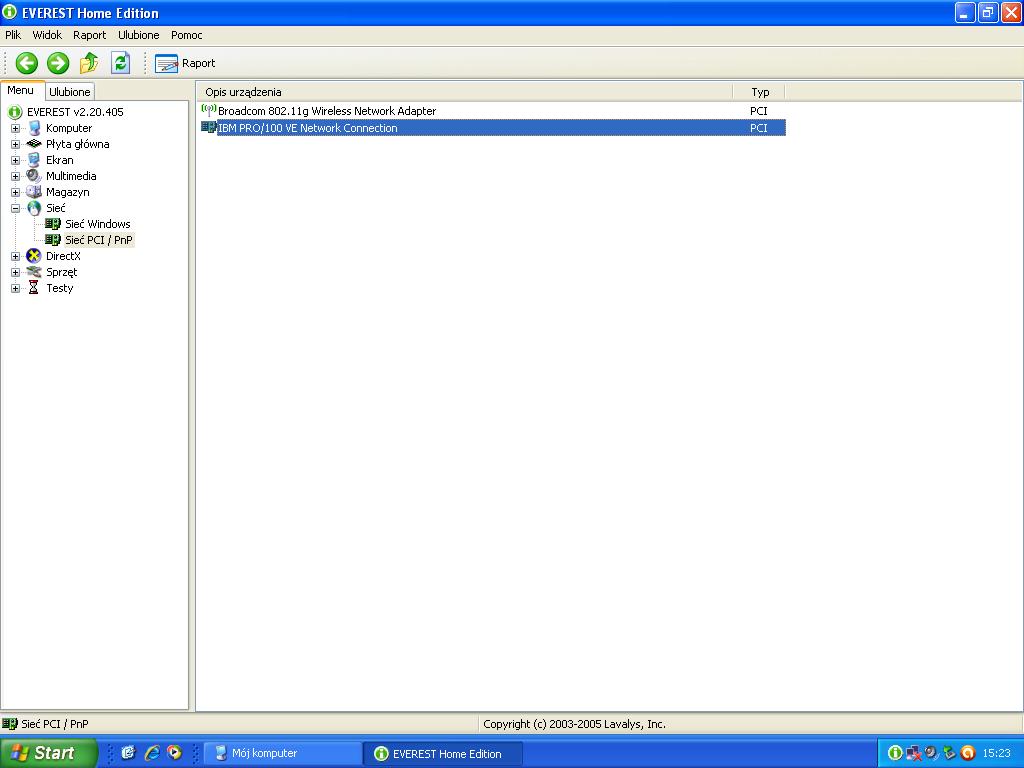Select the Komputer label in tree
1024x768 pixels.
[69, 129]
